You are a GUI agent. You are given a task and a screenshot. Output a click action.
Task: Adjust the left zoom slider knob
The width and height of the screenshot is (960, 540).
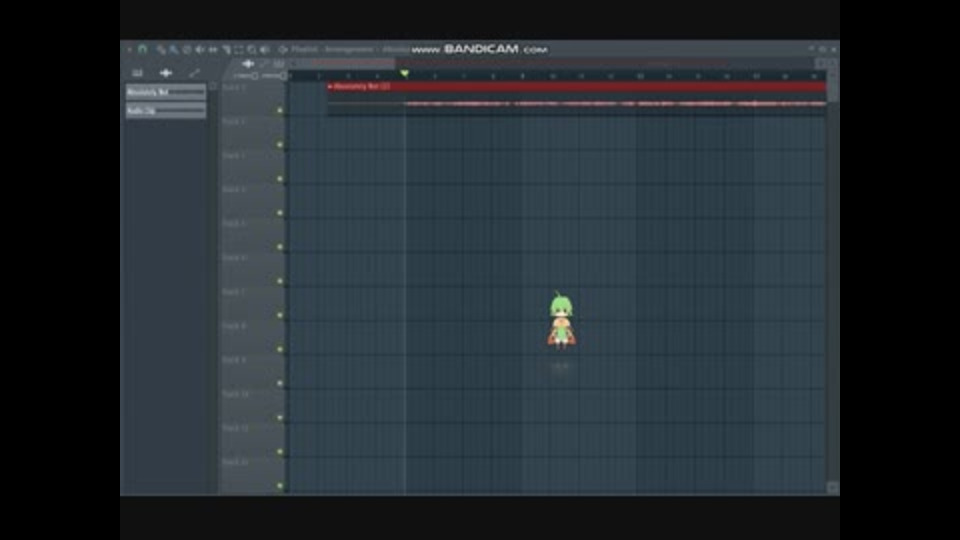click(x=255, y=76)
